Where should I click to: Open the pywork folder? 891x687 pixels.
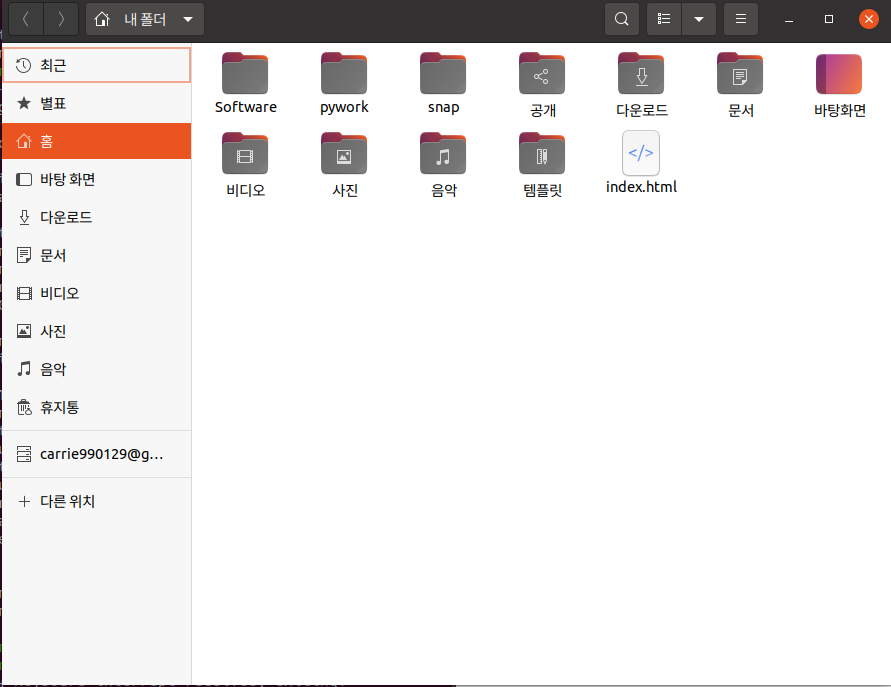[344, 74]
